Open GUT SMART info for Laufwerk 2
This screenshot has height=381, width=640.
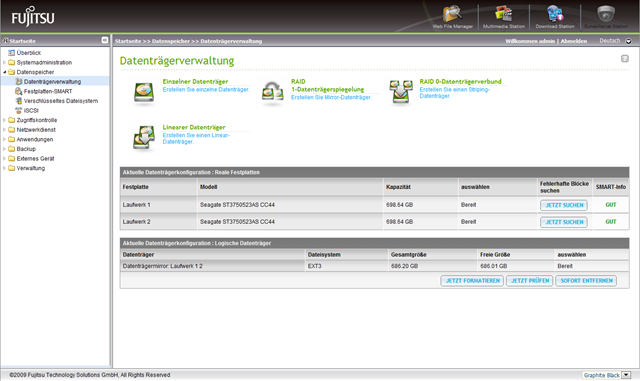pos(611,222)
